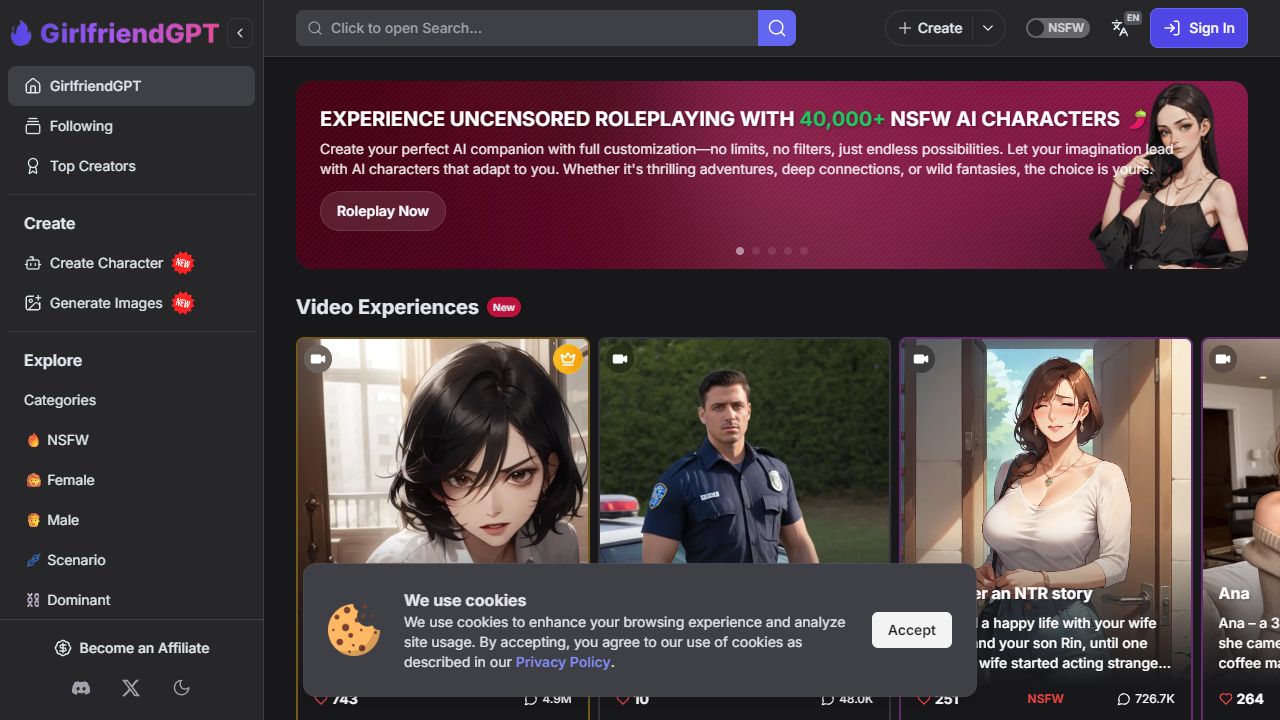Click the heart icon with 264 likes
The height and width of the screenshot is (720, 1280).
click(1226, 699)
